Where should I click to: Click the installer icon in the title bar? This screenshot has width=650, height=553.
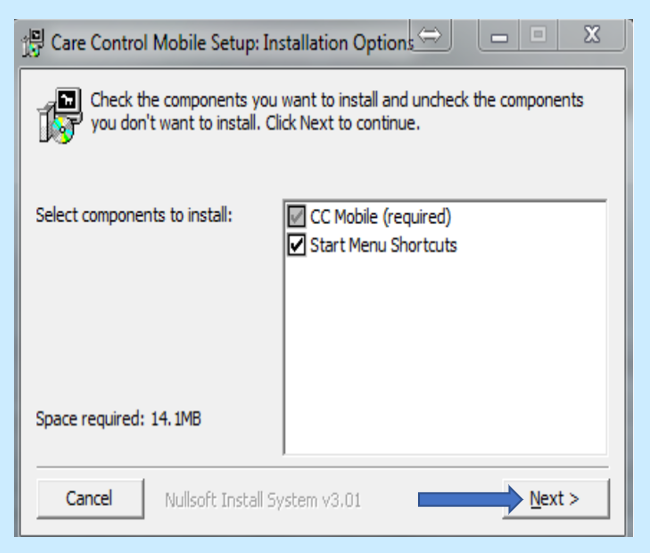pyautogui.click(x=34, y=44)
